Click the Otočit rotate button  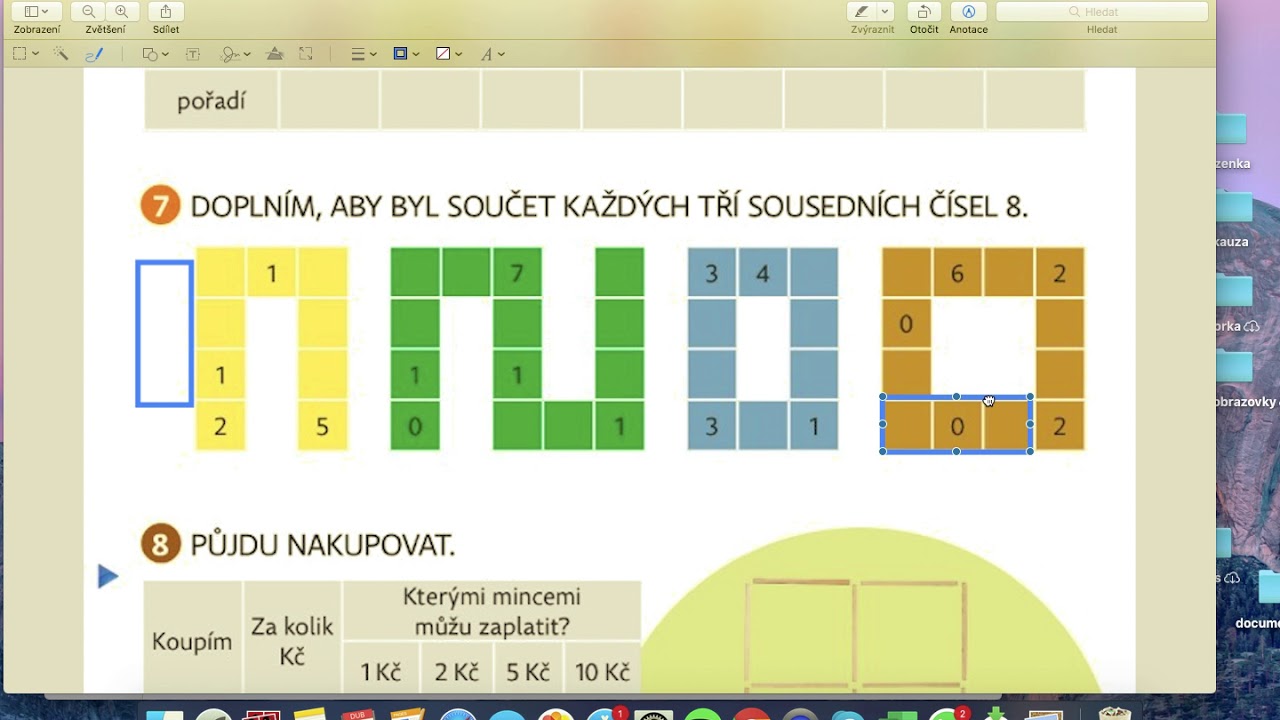click(x=924, y=11)
